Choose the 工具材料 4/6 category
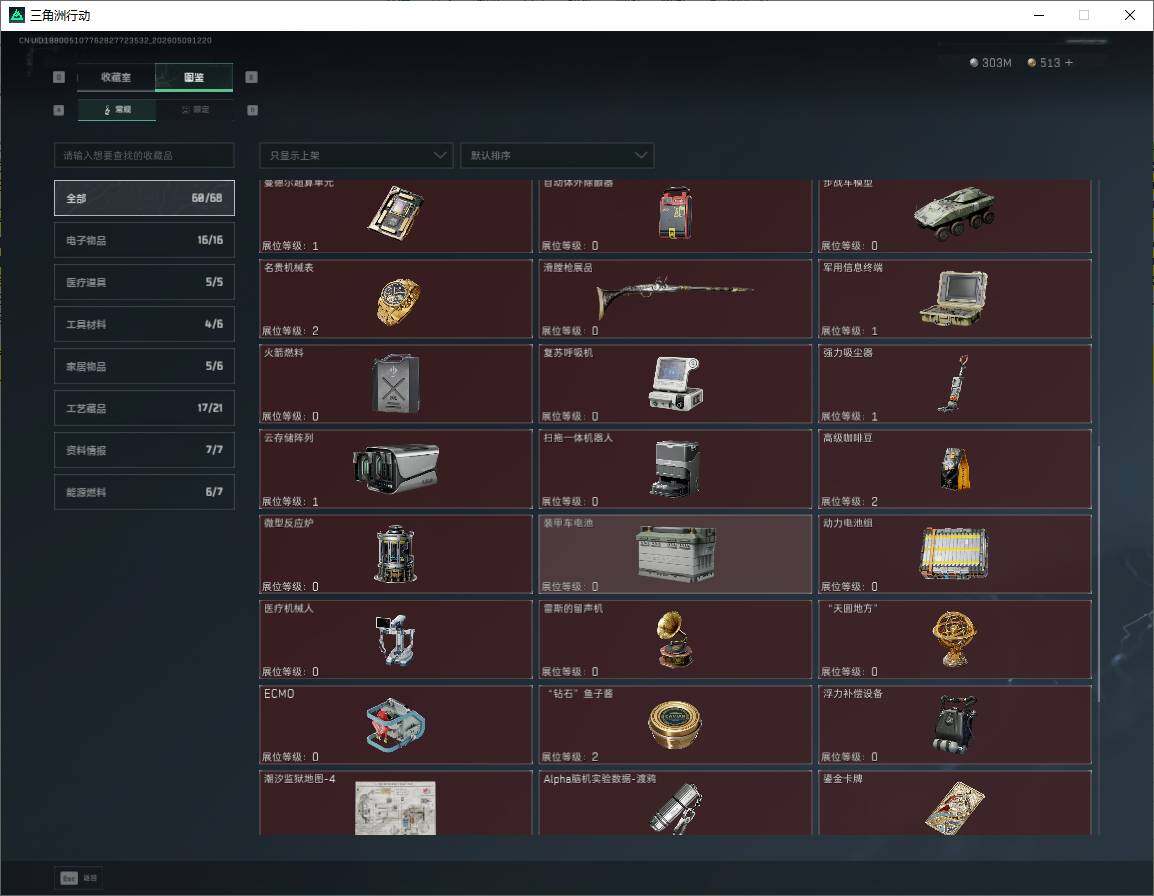 point(144,324)
